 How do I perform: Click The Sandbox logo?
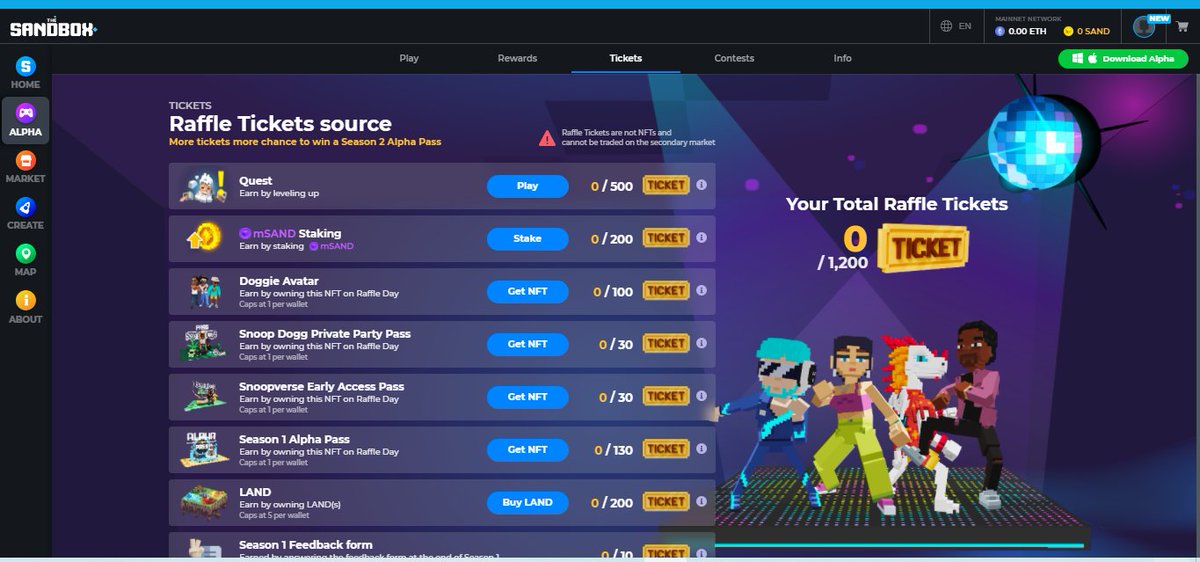(x=53, y=29)
